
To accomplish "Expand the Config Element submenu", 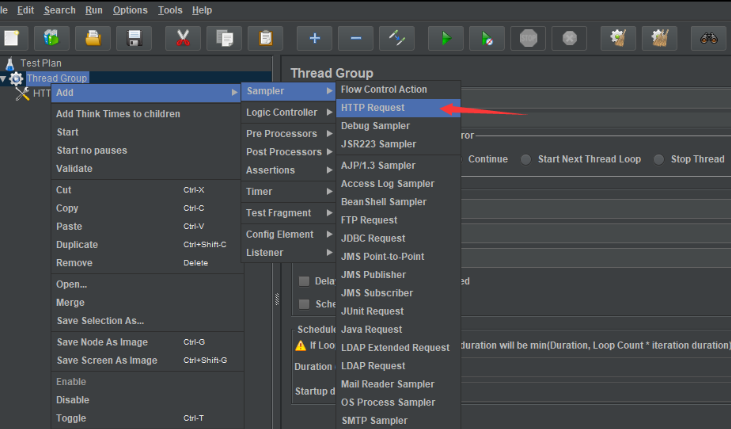I will point(289,235).
